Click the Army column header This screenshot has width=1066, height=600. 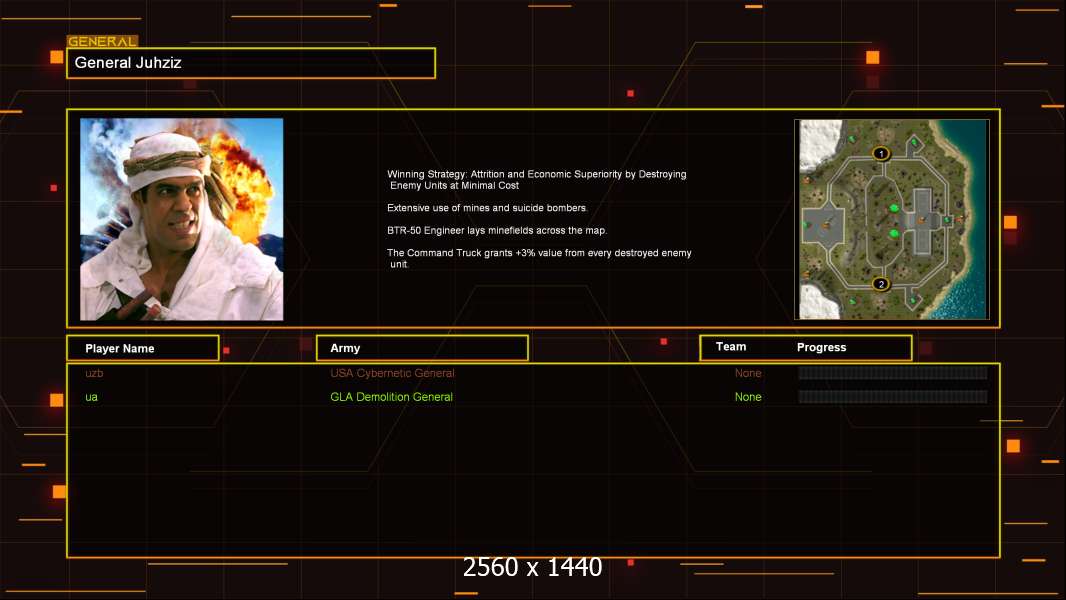(x=422, y=348)
